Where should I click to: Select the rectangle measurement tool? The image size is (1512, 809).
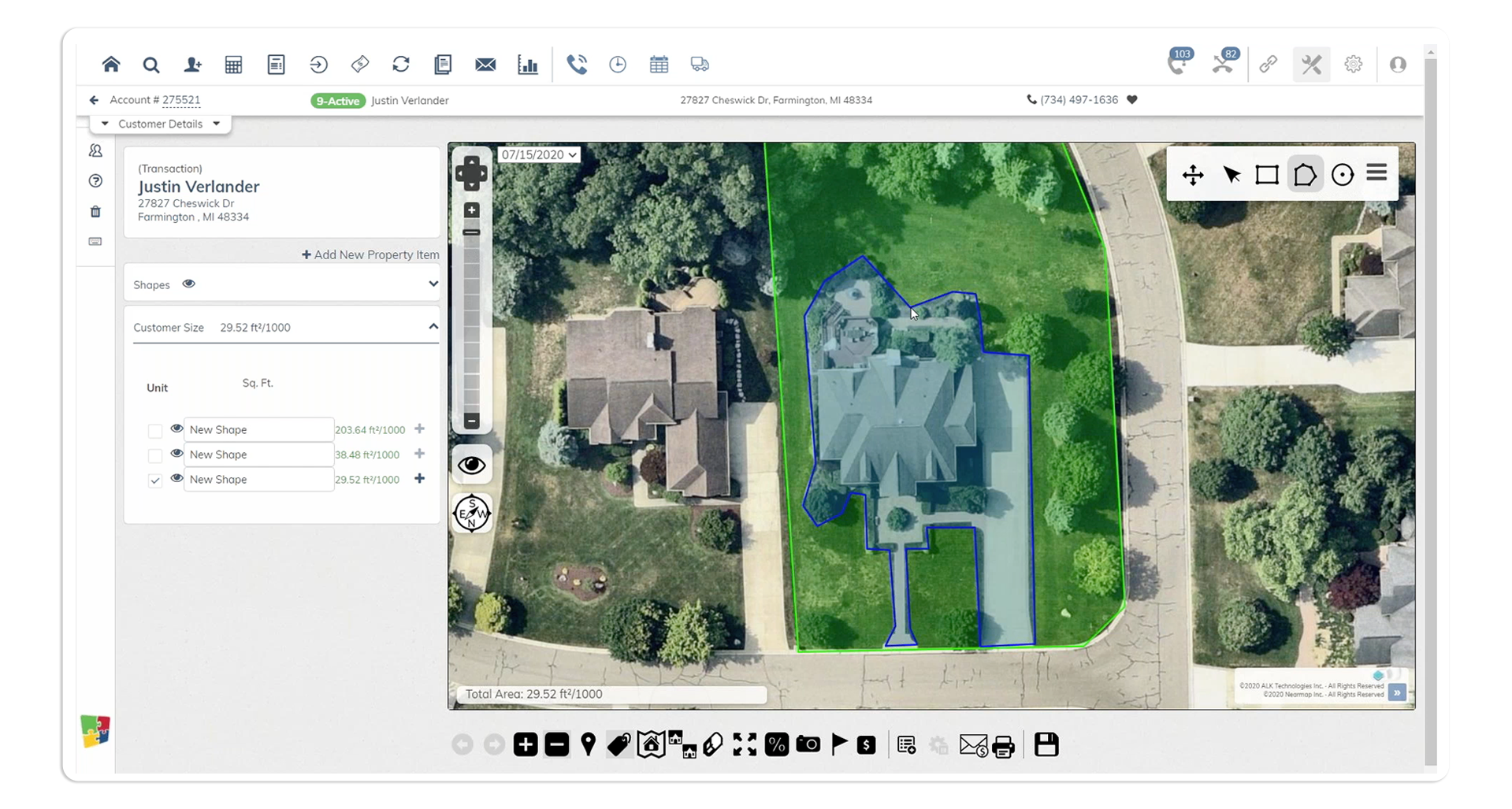click(1267, 174)
